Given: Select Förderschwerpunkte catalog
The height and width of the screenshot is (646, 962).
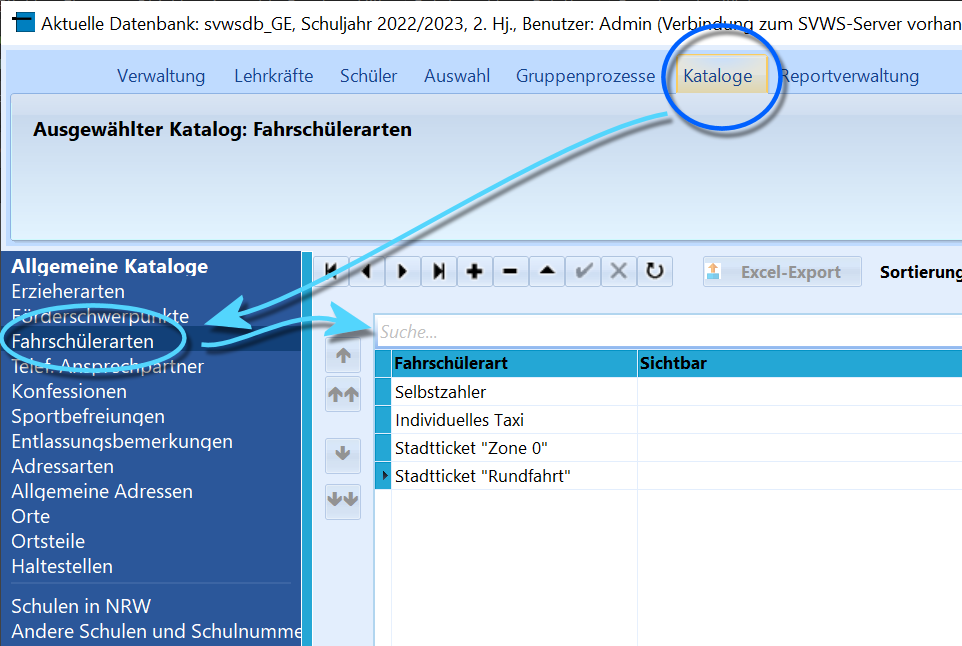Looking at the screenshot, I should [x=100, y=317].
